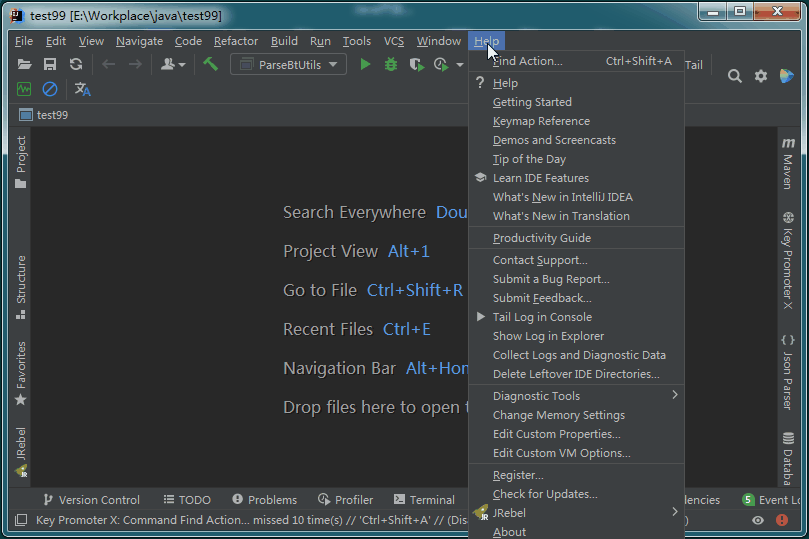Expand the JRebel submenu in Help menu

pyautogui.click(x=576, y=513)
